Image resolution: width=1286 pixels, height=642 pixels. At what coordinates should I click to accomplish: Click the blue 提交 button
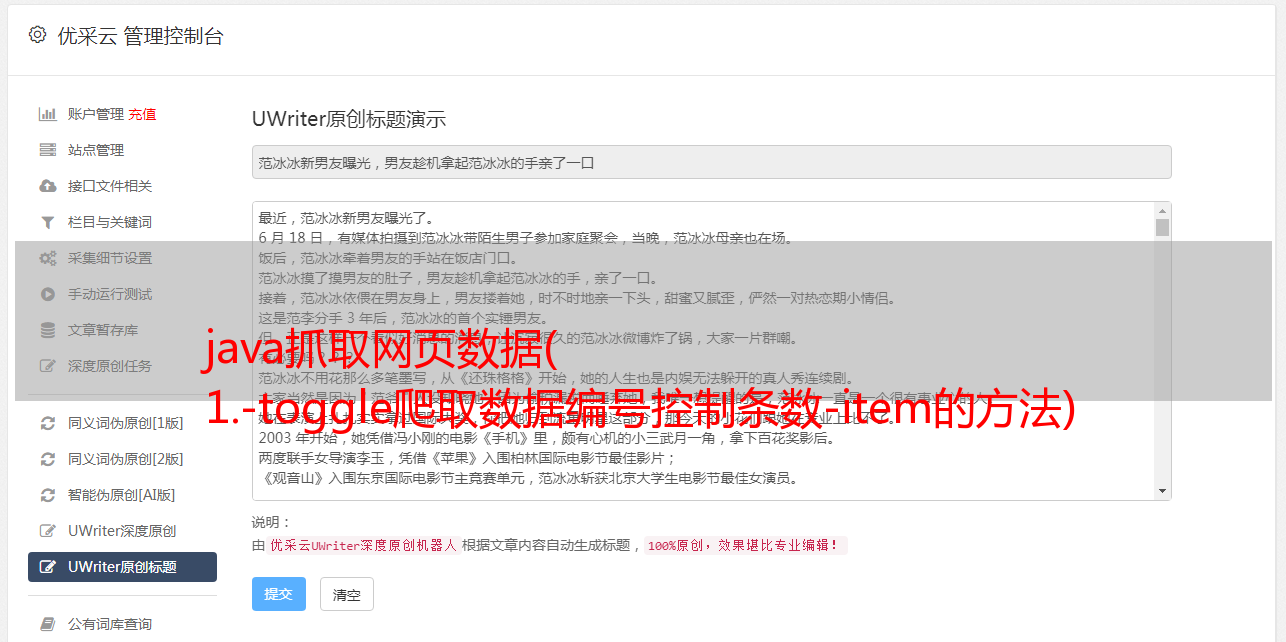tap(278, 594)
